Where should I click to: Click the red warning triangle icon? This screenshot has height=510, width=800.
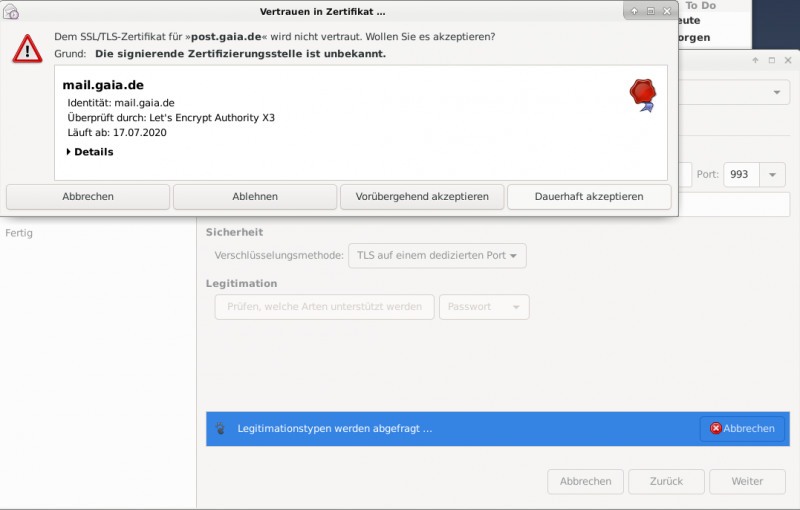pyautogui.click(x=27, y=49)
